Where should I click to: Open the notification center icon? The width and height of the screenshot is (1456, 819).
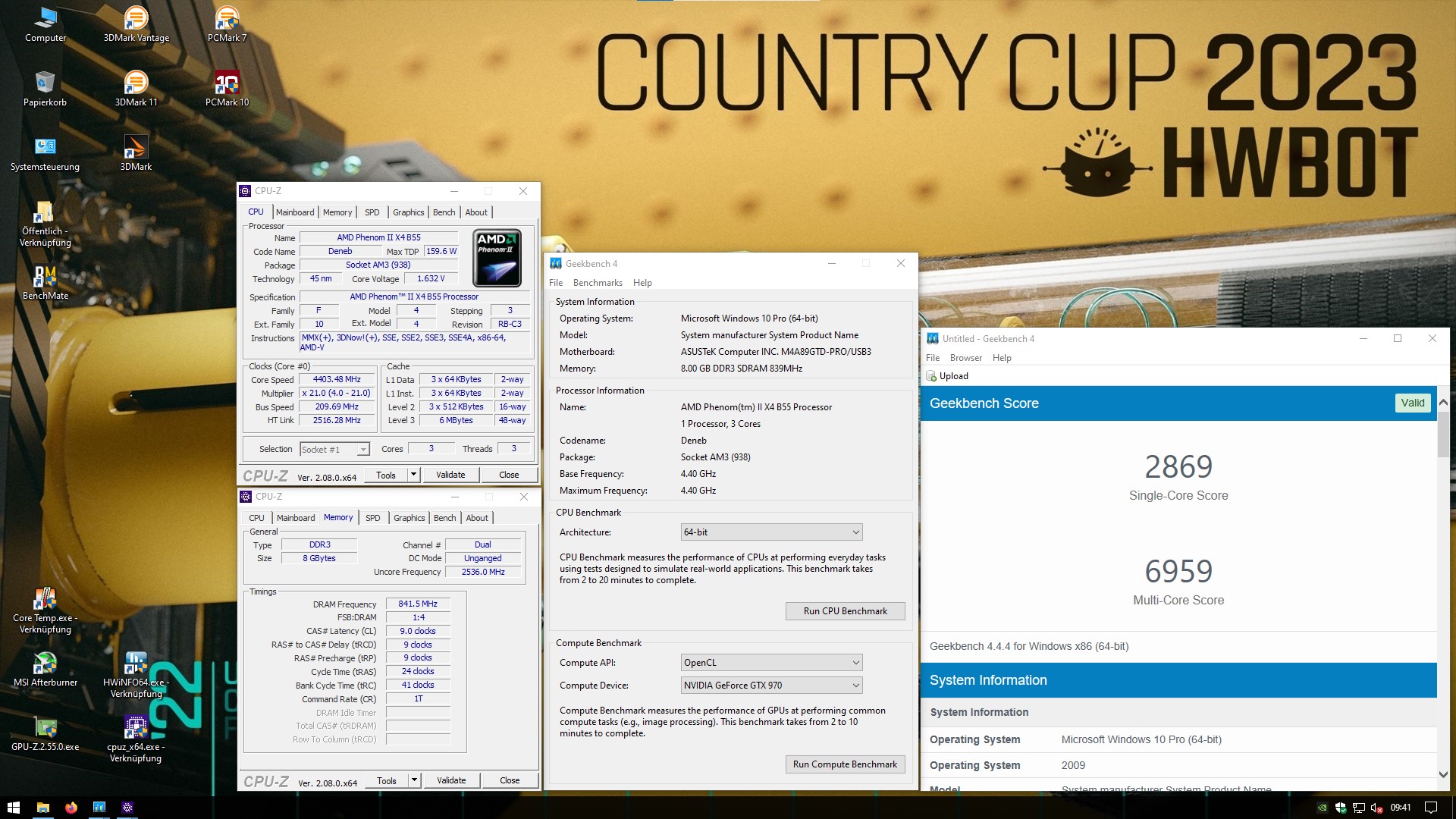point(1431,808)
